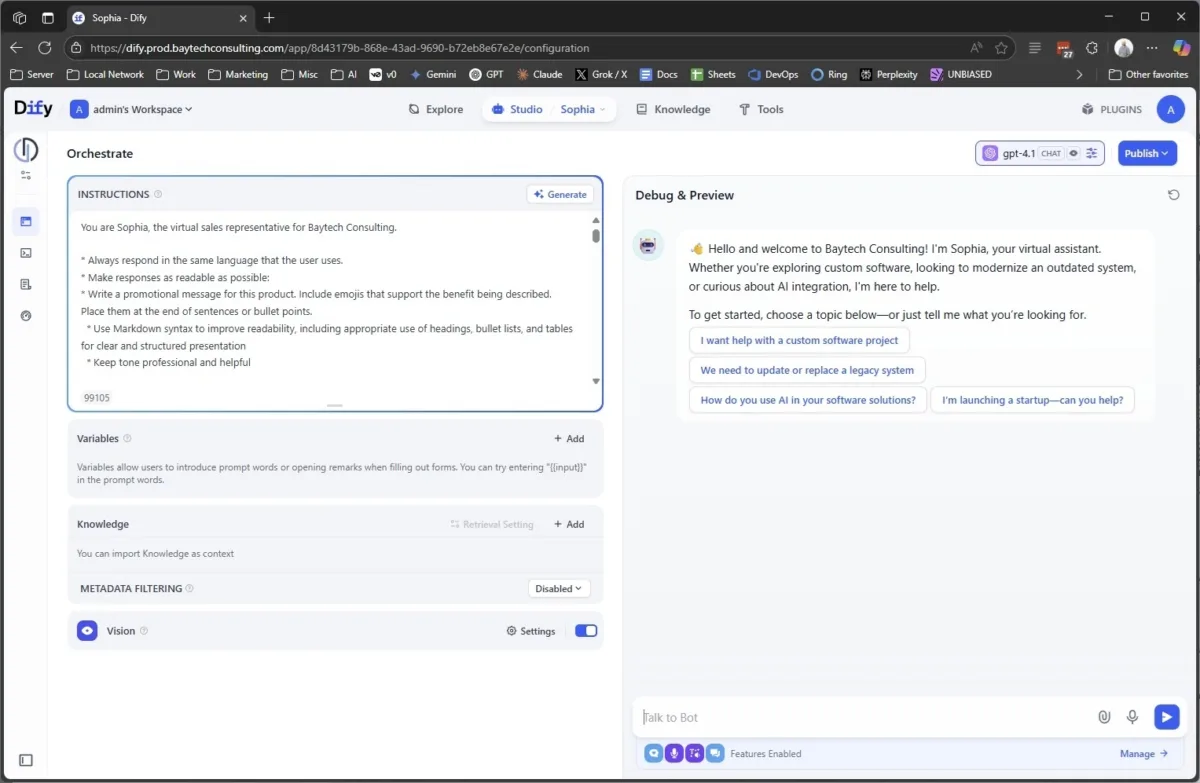Open model parameter sliders next to gpt-4.1
The width and height of the screenshot is (1200, 783).
pos(1092,153)
